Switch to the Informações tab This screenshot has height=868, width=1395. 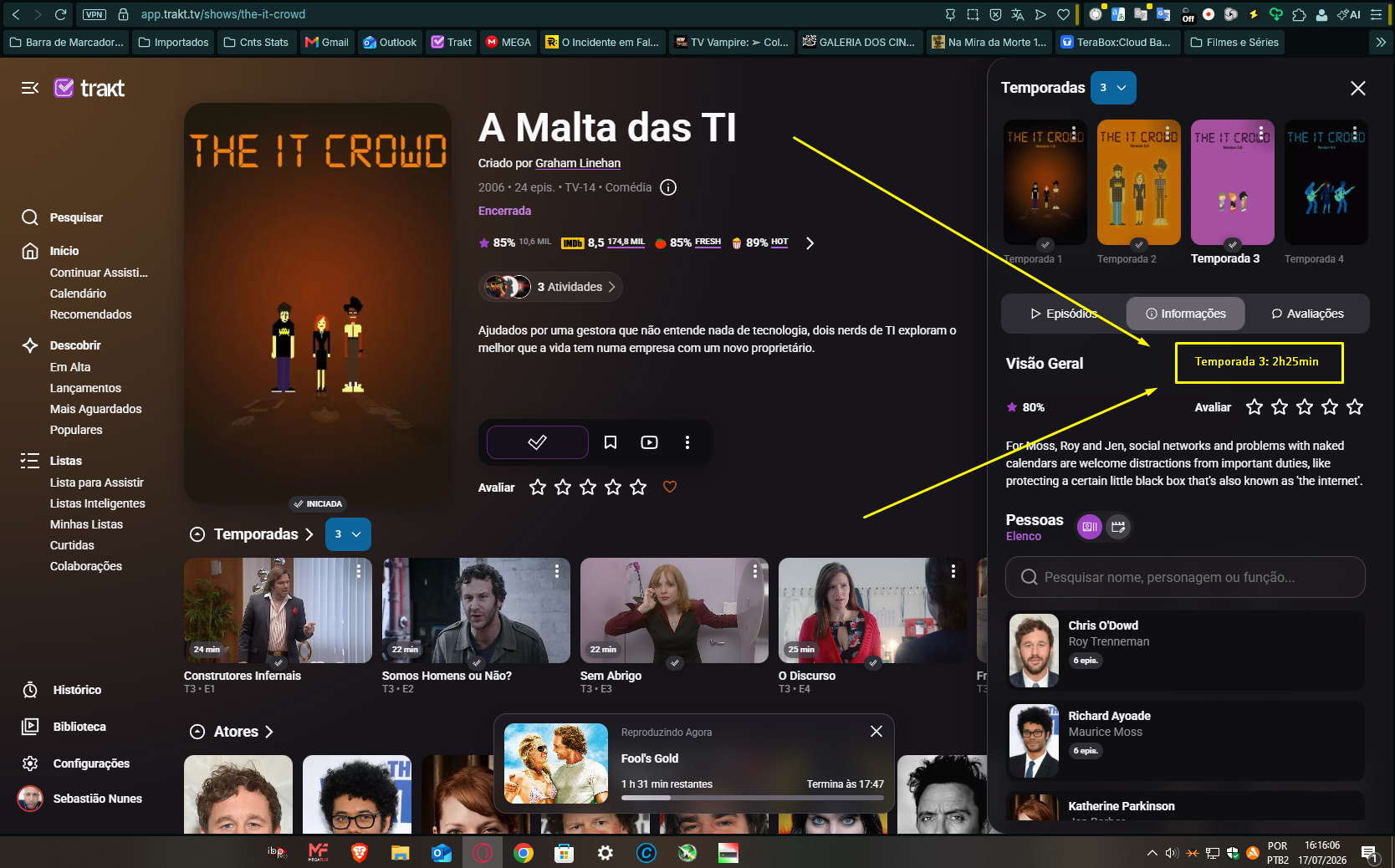point(1186,314)
